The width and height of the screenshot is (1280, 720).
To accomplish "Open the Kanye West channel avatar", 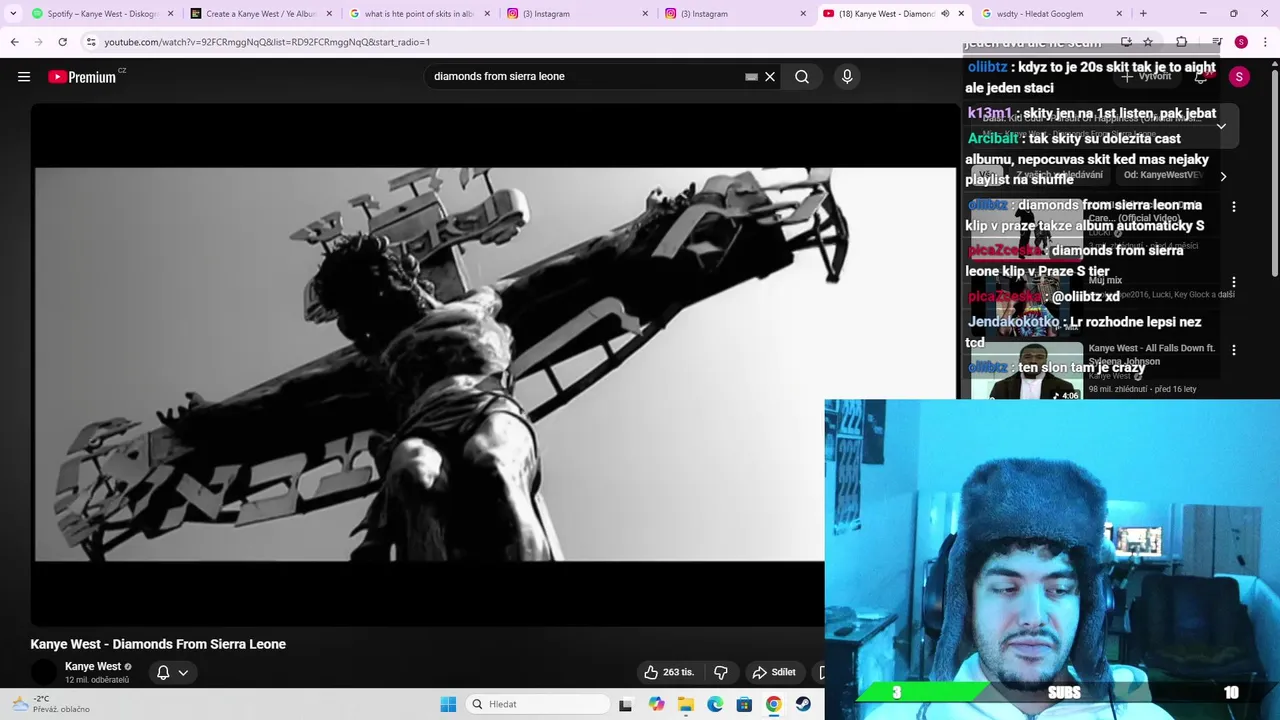I will tap(44, 672).
